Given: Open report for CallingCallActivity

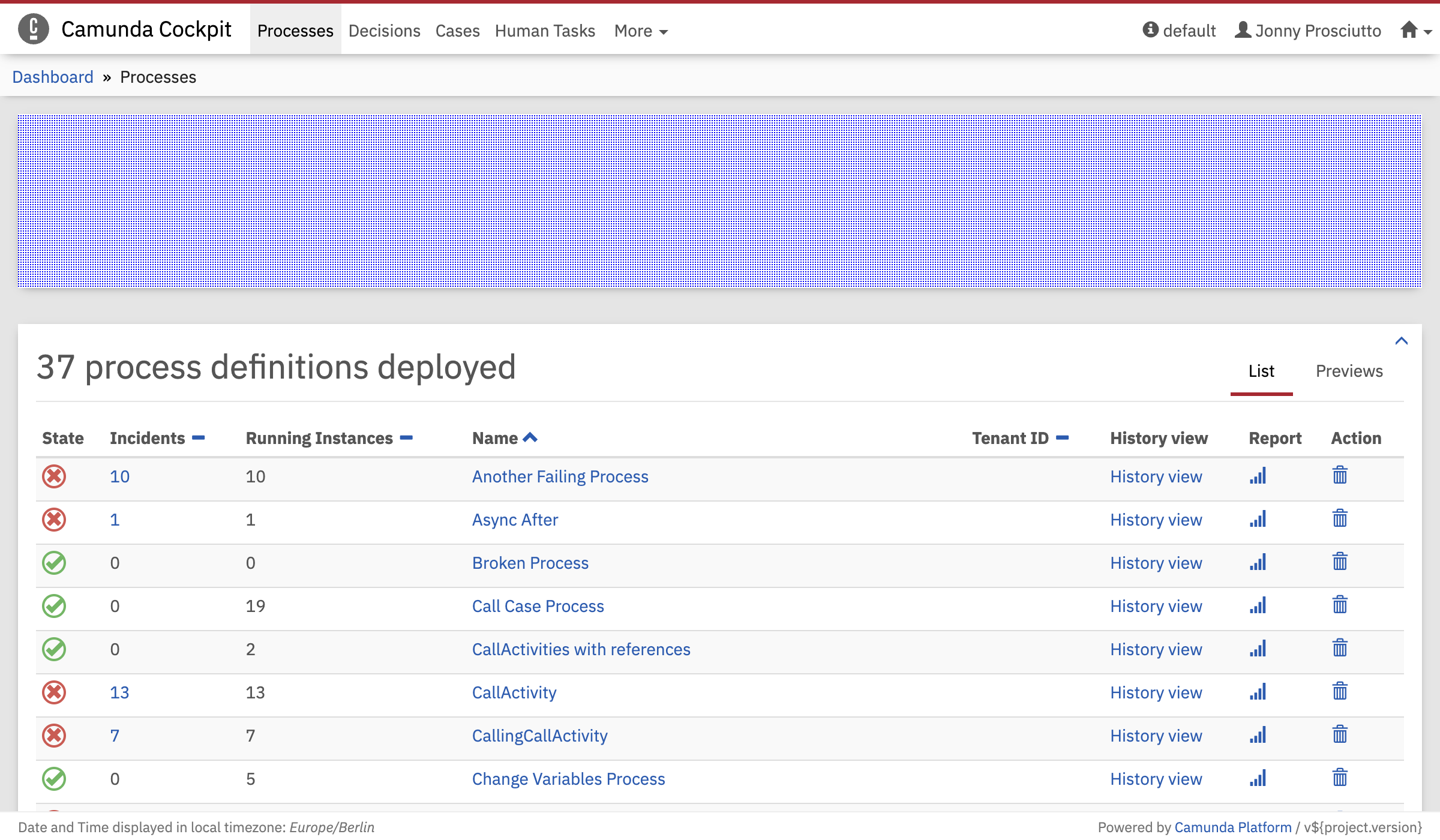Looking at the screenshot, I should pyautogui.click(x=1258, y=735).
